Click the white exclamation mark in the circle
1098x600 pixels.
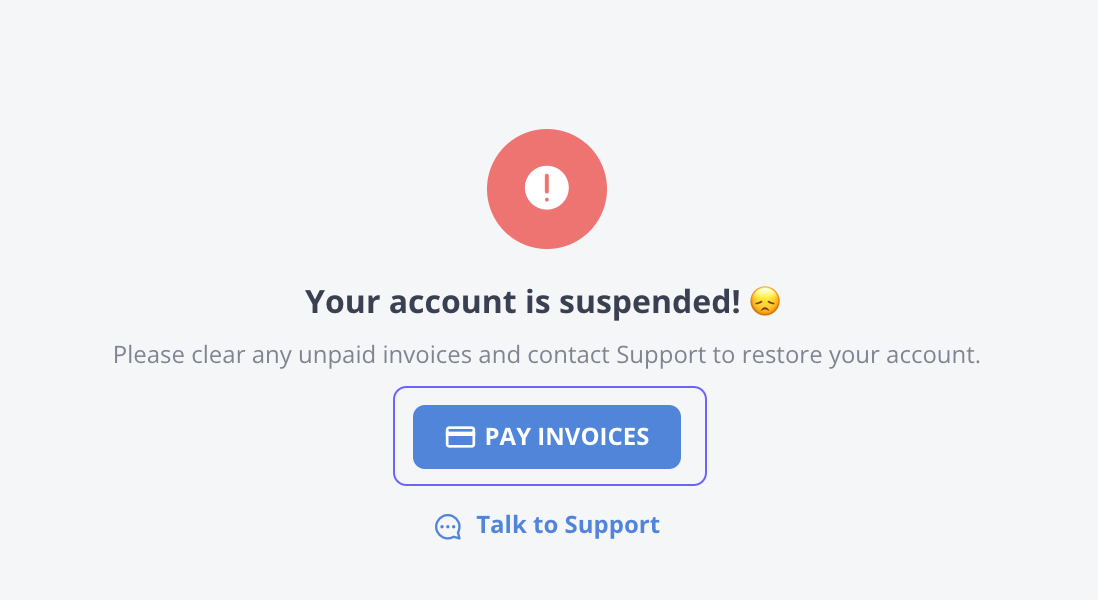pyautogui.click(x=547, y=188)
